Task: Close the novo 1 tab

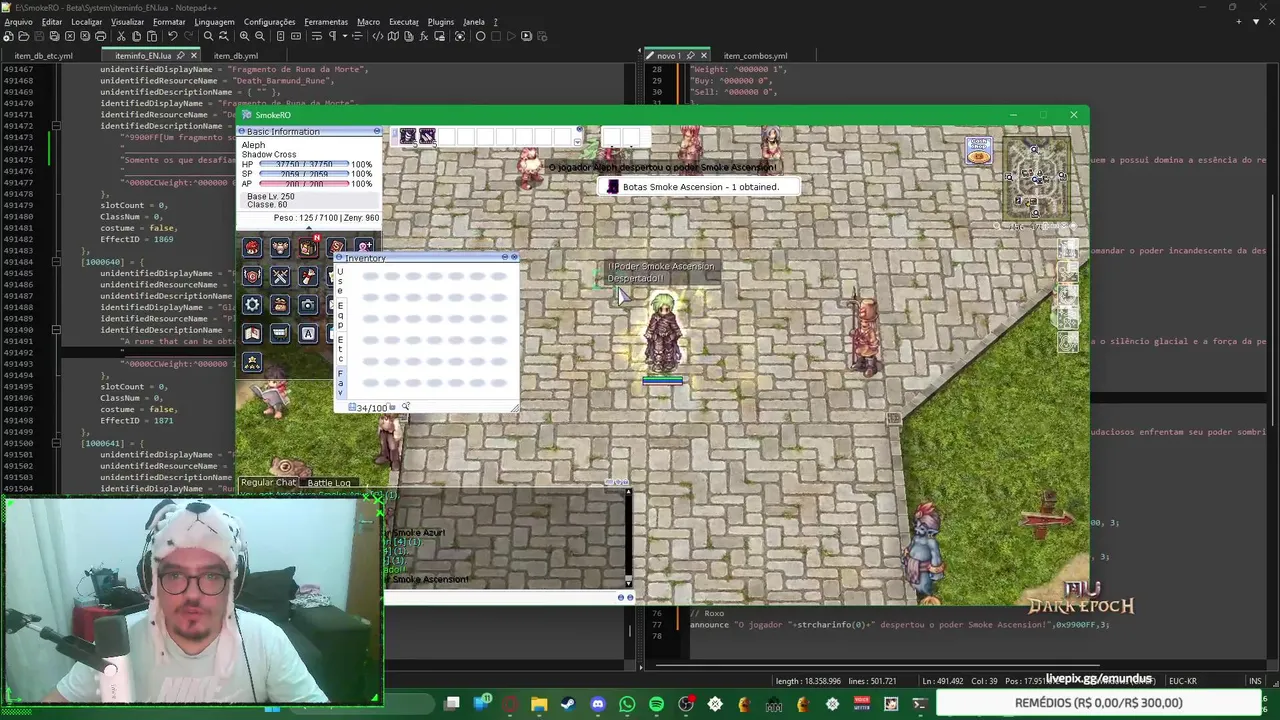Action: 703,56
